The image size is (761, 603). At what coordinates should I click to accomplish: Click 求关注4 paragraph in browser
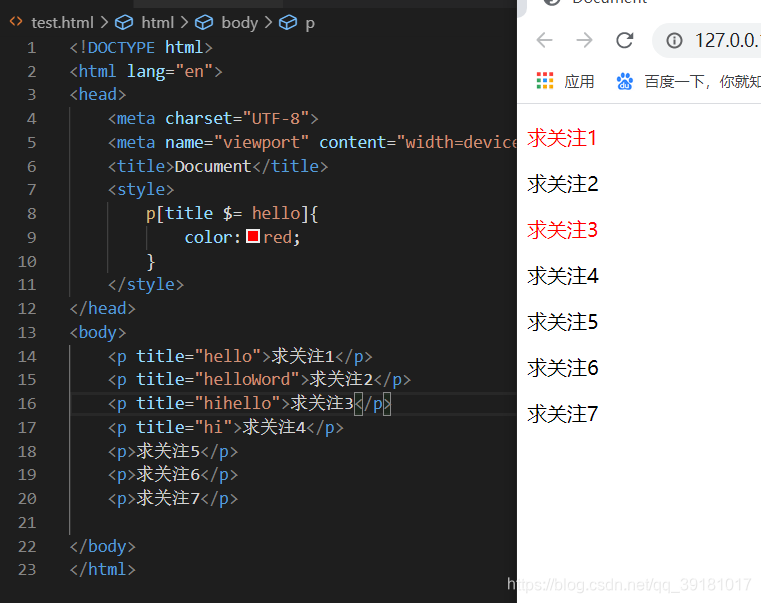[563, 276]
